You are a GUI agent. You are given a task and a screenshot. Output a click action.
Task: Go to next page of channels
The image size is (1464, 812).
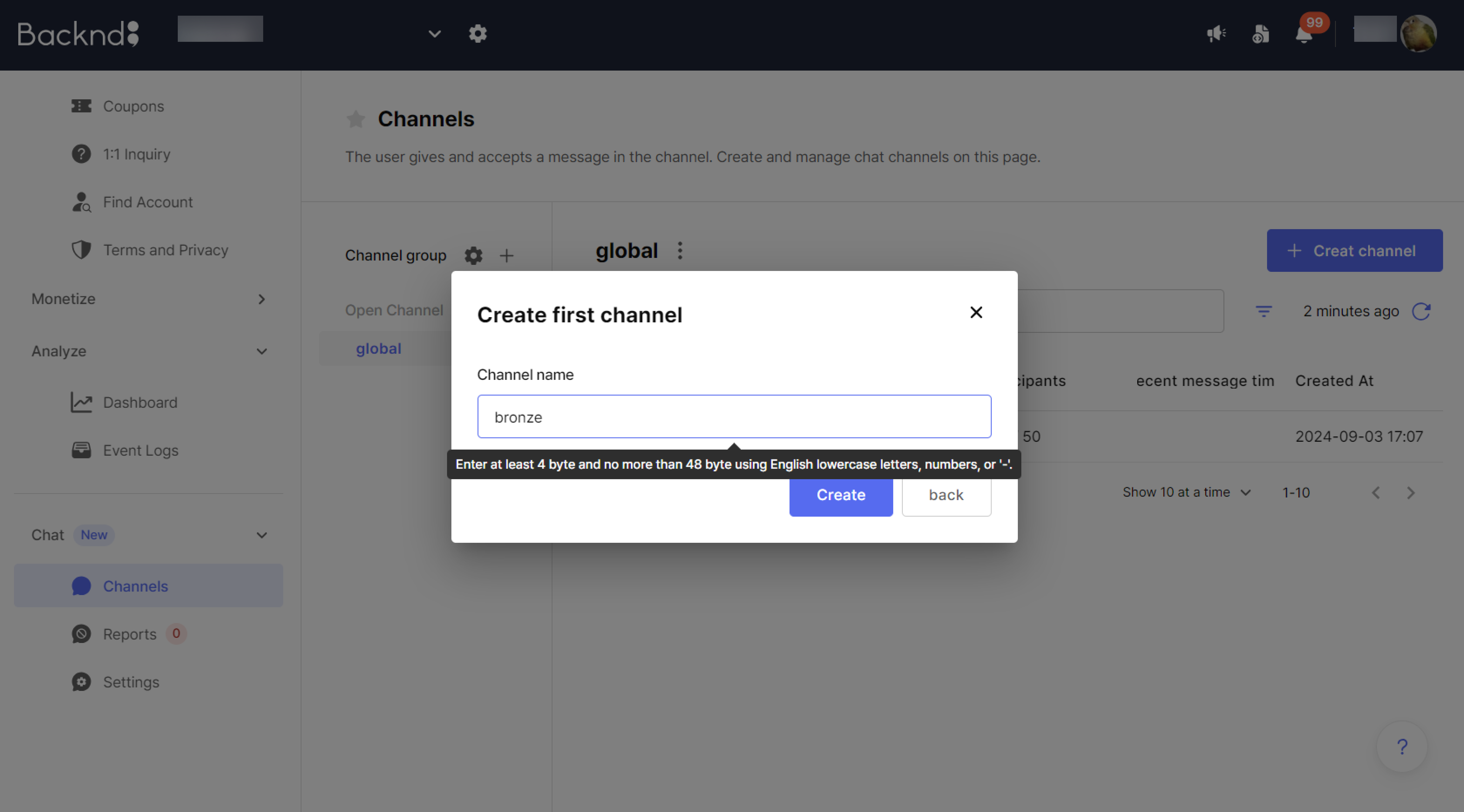coord(1411,493)
